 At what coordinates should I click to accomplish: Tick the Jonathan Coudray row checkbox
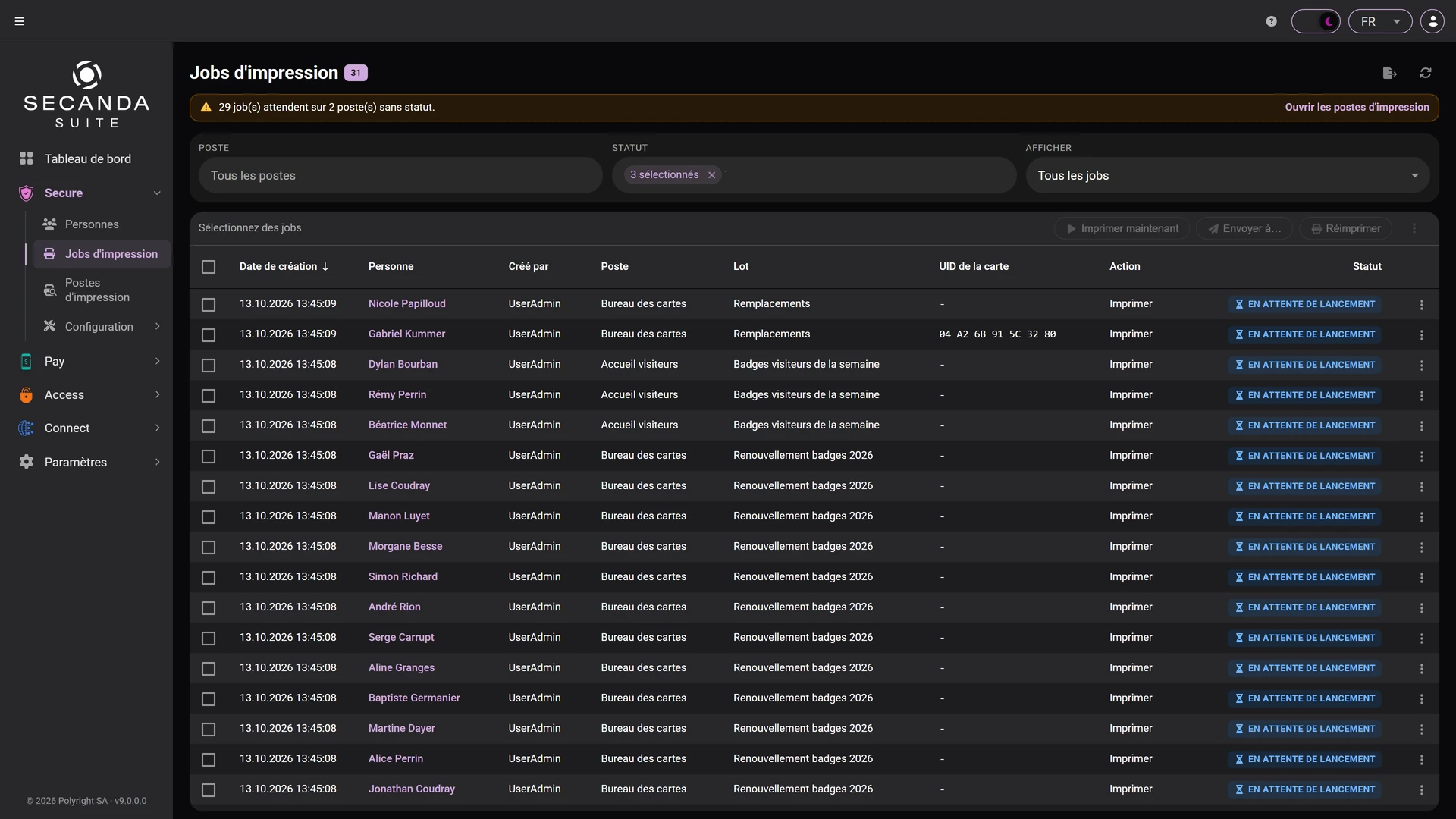pos(209,789)
